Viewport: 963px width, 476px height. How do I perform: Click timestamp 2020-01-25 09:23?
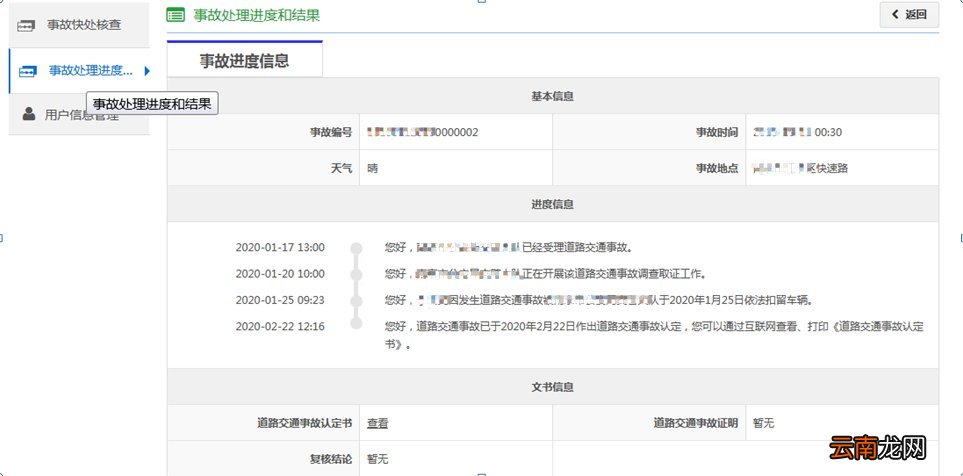pyautogui.click(x=280, y=300)
